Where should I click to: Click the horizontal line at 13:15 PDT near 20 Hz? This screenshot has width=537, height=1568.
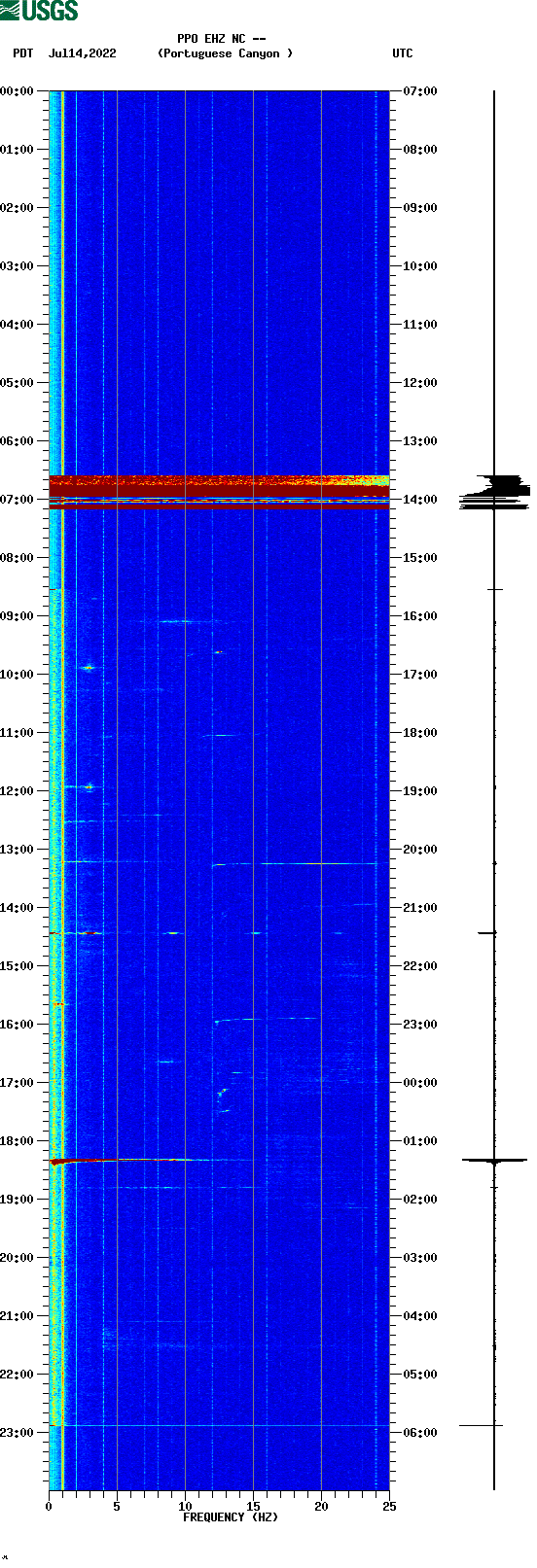(x=295, y=863)
